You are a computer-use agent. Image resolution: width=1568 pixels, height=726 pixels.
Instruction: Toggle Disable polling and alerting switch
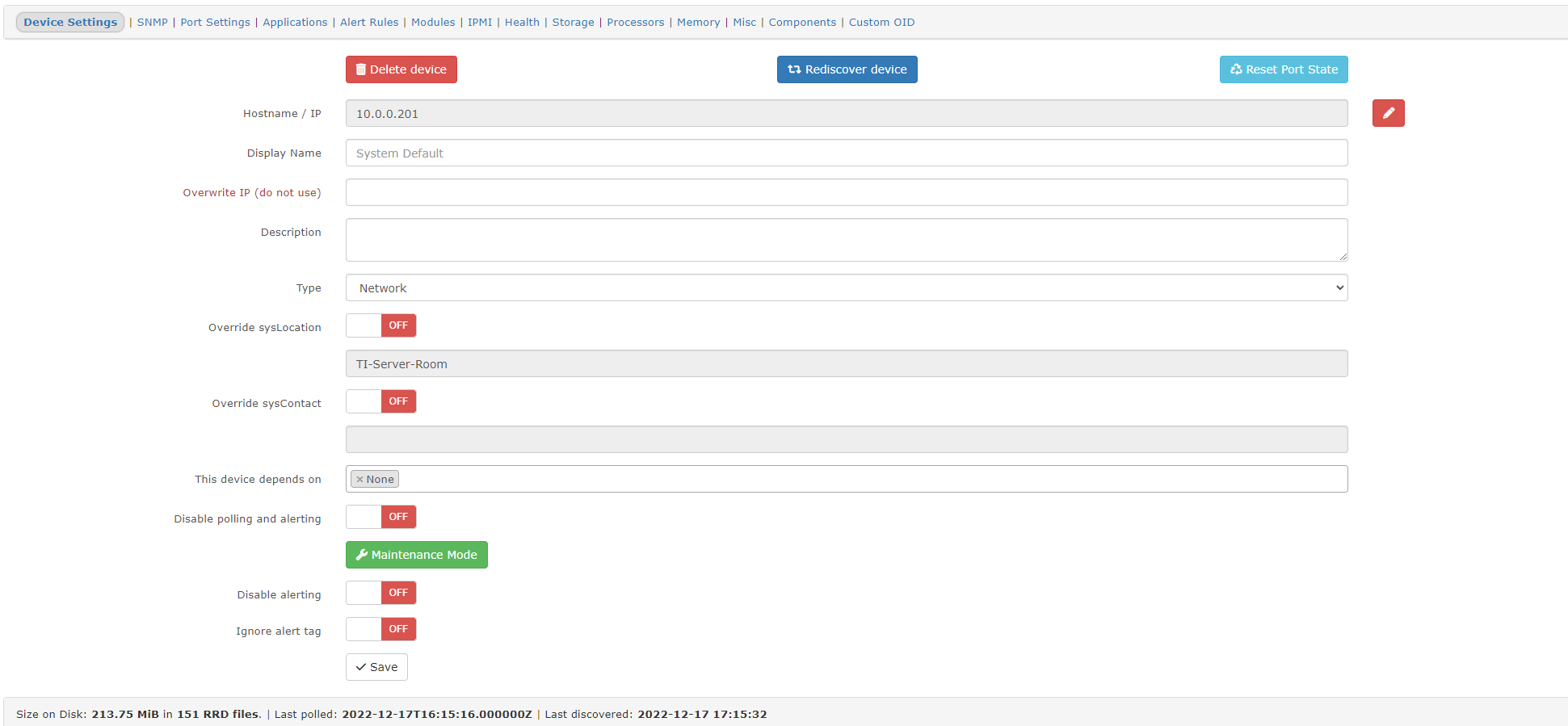coord(381,517)
